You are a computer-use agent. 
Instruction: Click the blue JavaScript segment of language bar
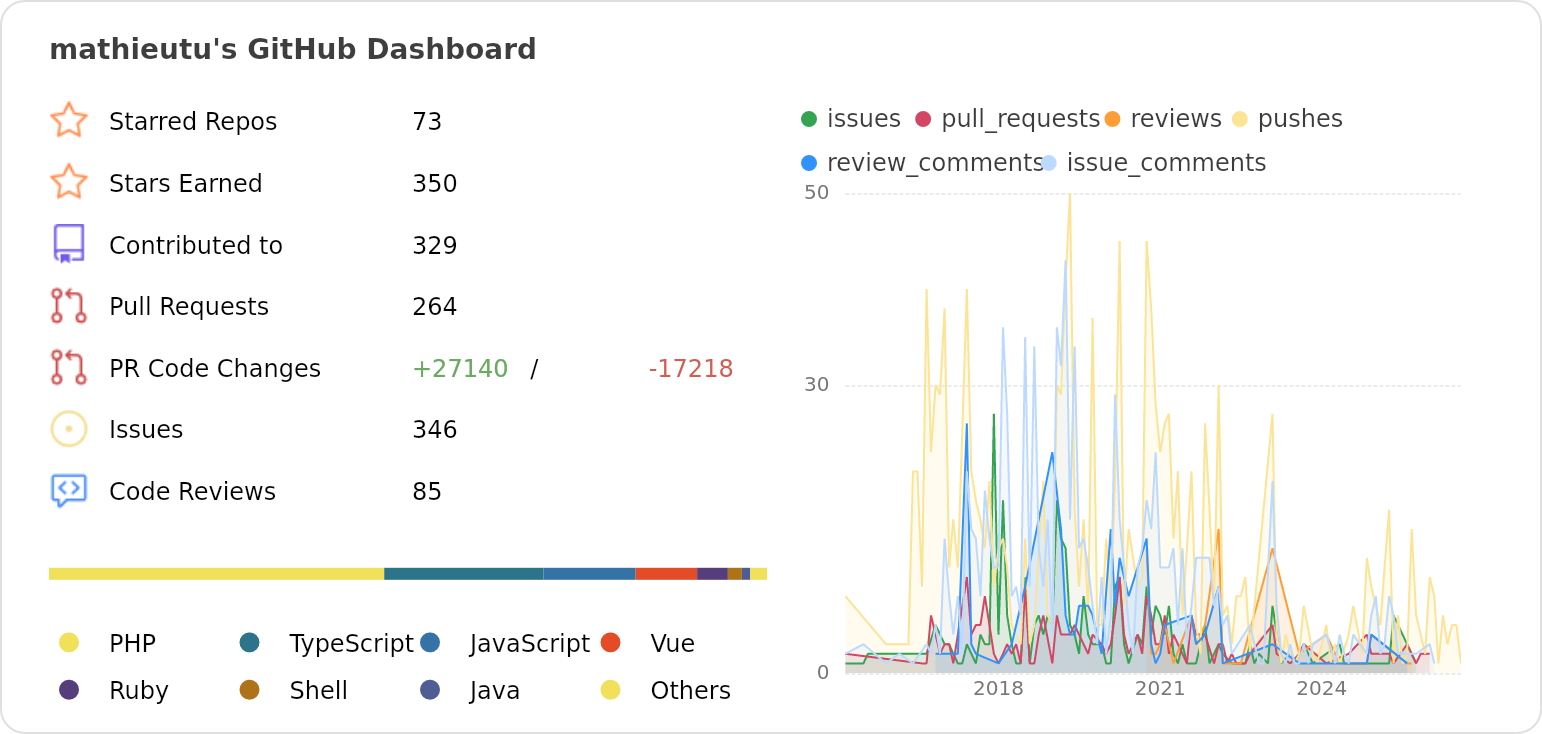tap(589, 574)
